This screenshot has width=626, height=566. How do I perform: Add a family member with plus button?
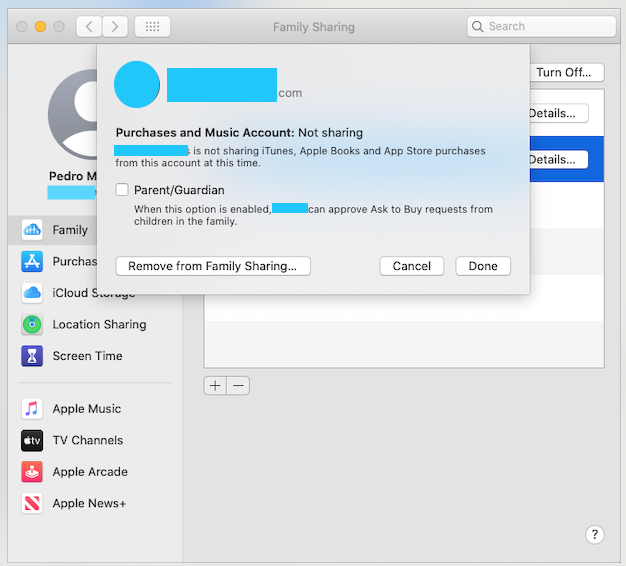pos(215,386)
